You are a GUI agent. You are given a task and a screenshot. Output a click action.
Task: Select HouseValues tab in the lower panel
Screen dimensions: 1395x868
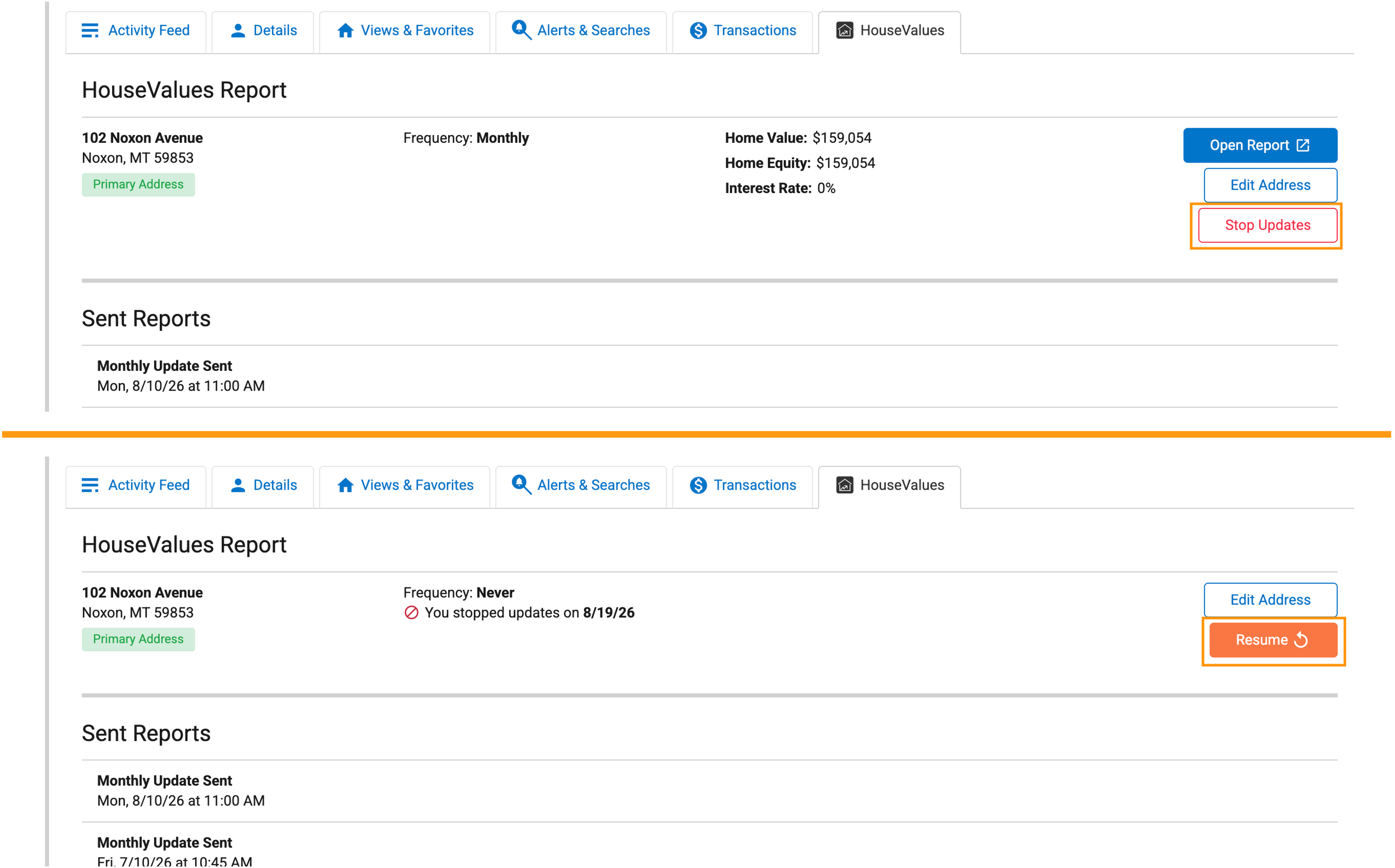890,486
